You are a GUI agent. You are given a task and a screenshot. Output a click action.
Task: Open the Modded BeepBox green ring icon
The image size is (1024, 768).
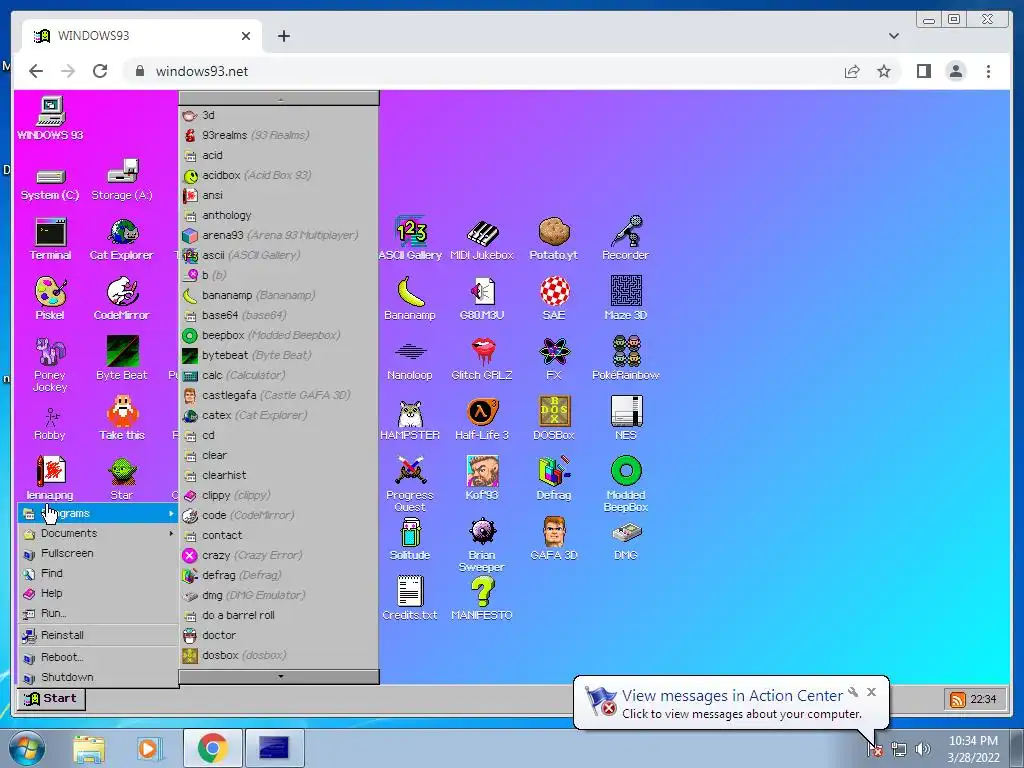(x=626, y=484)
